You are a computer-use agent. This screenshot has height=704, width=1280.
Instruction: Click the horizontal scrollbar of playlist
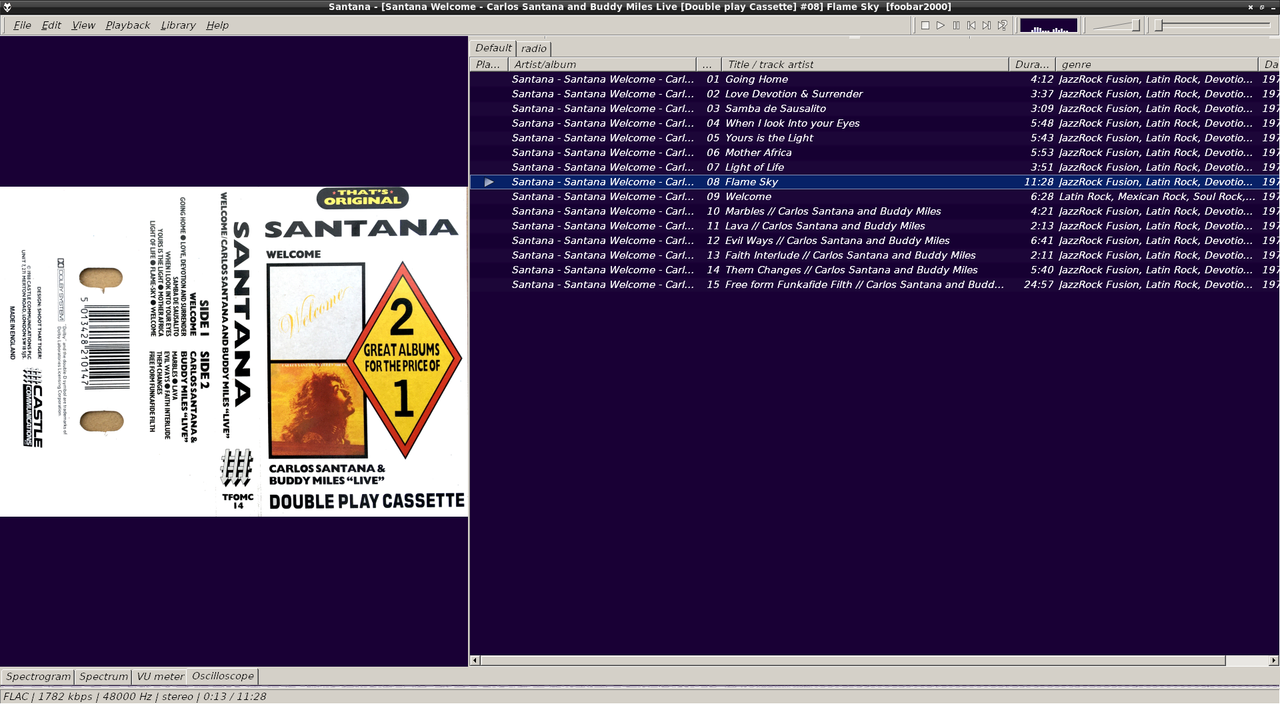[x=853, y=661]
